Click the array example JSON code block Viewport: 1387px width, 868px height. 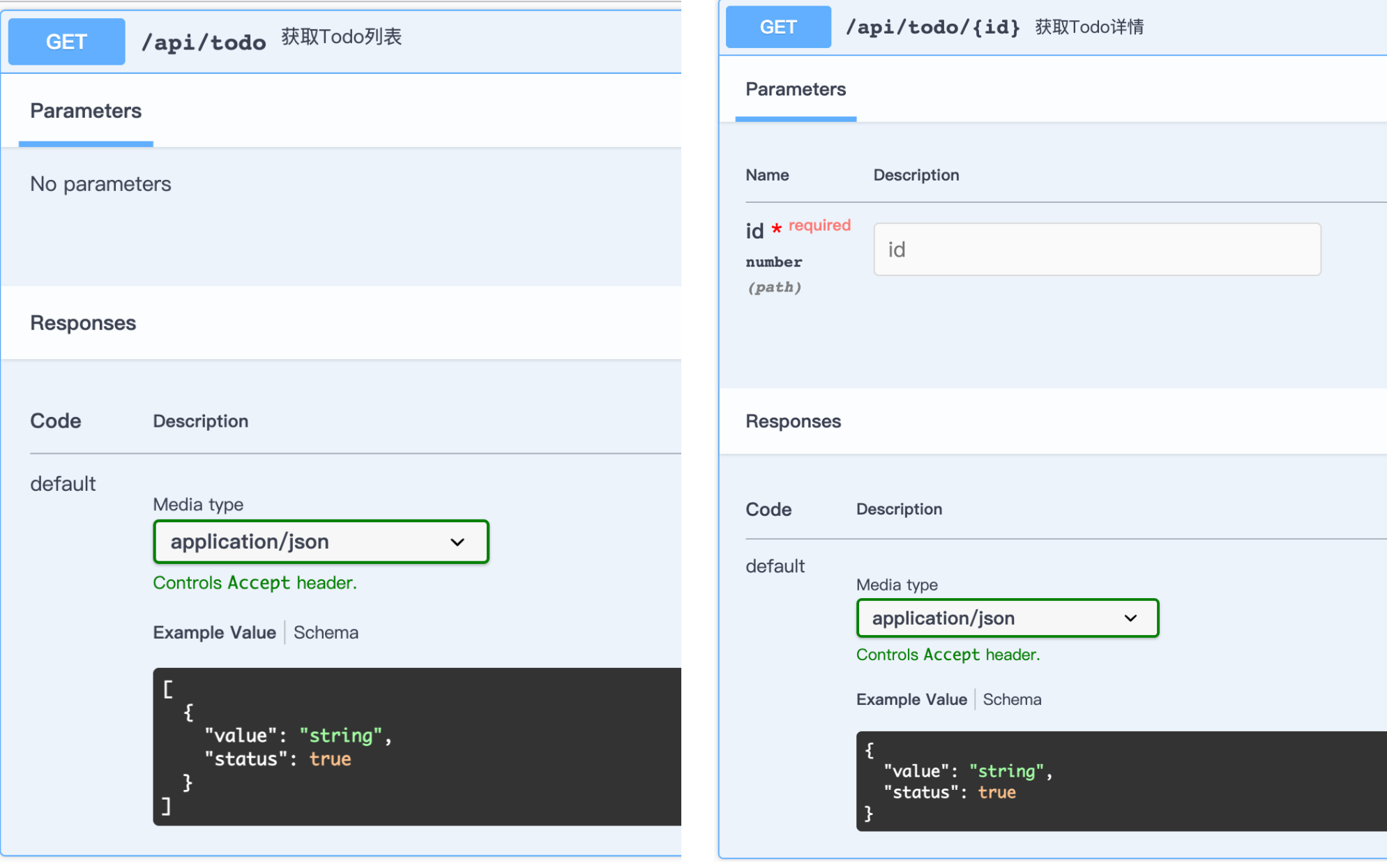417,747
